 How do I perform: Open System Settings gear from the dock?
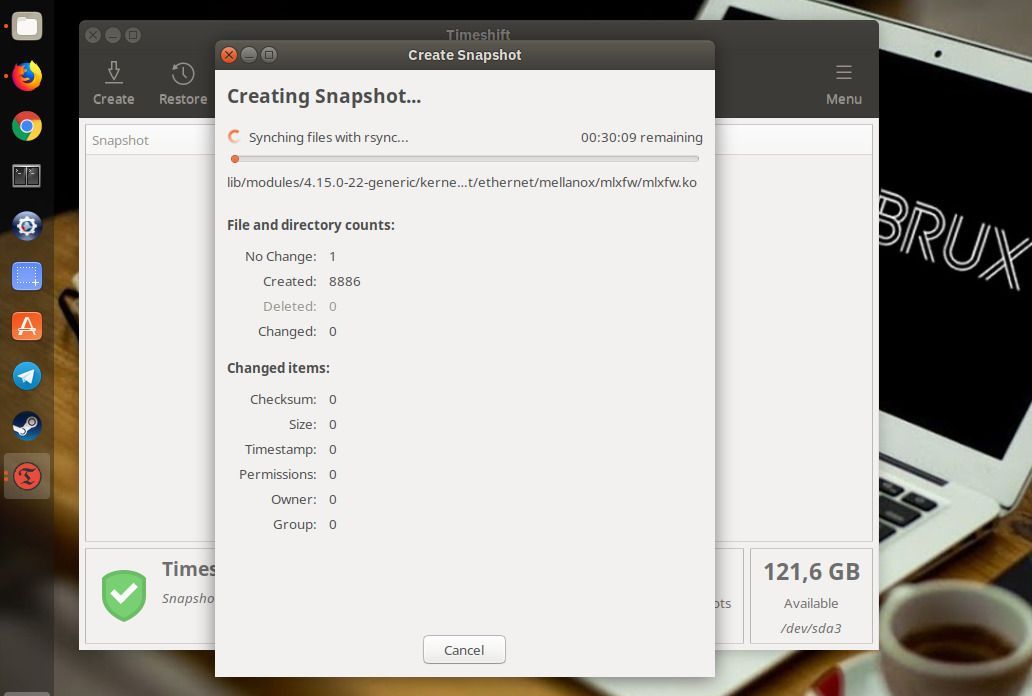(x=26, y=226)
